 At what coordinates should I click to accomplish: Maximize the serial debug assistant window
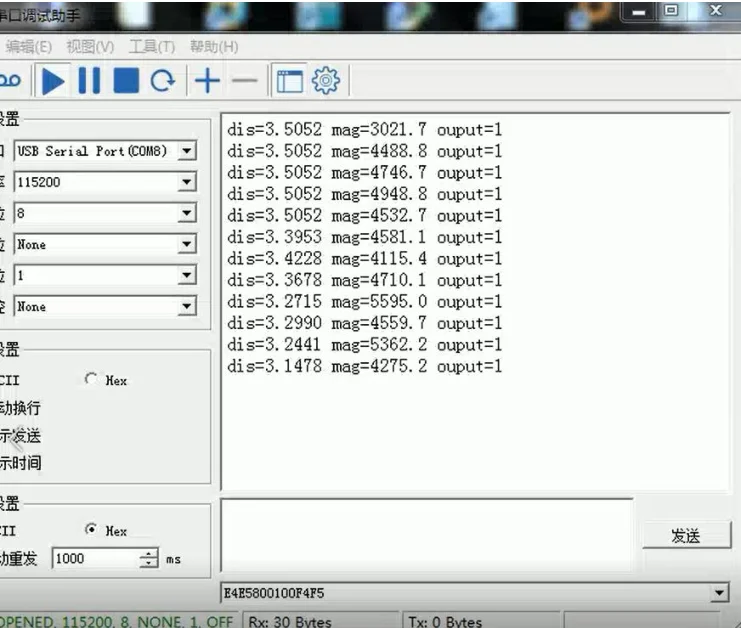pyautogui.click(x=671, y=10)
